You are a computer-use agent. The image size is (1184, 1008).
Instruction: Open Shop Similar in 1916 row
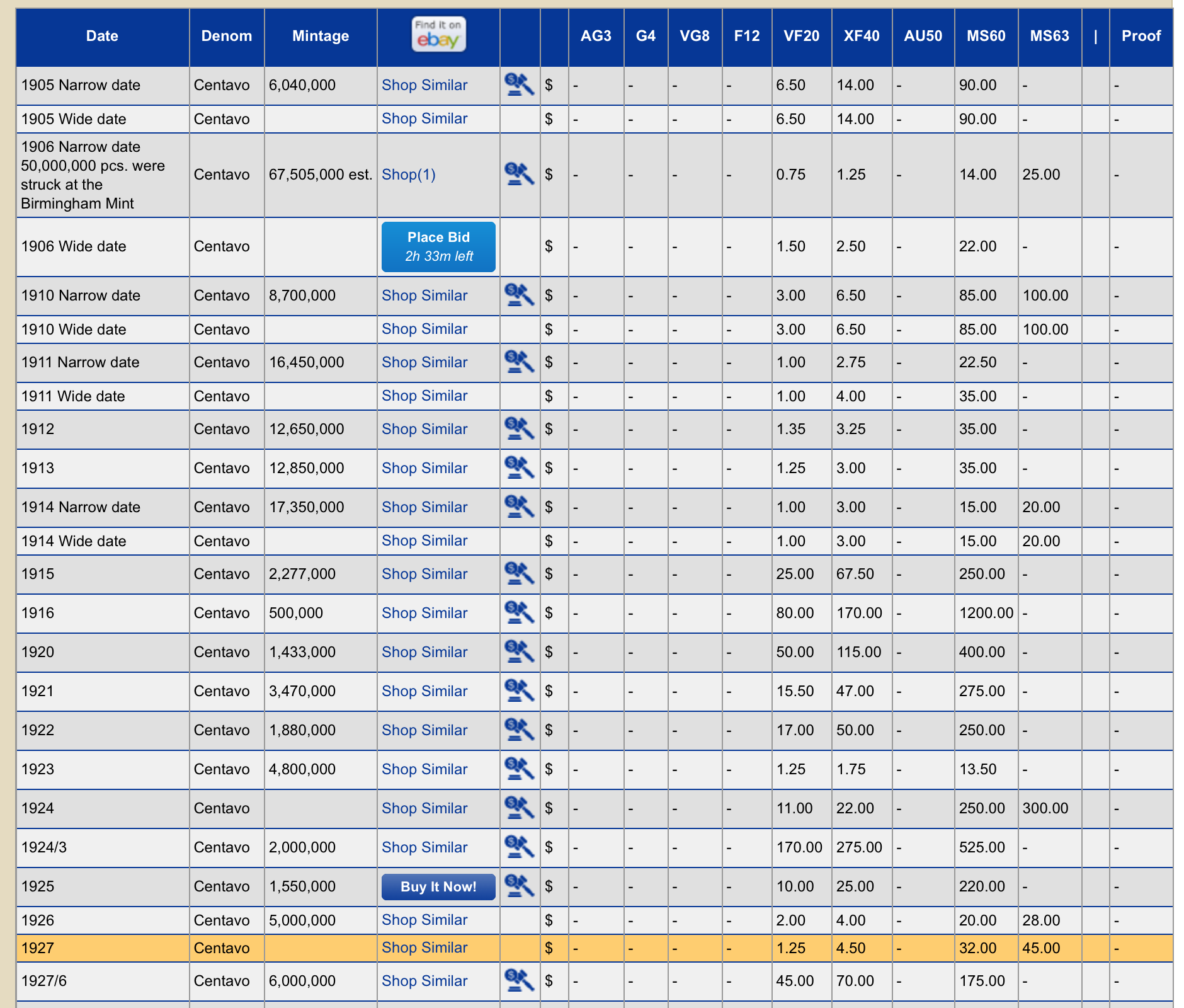click(x=424, y=613)
